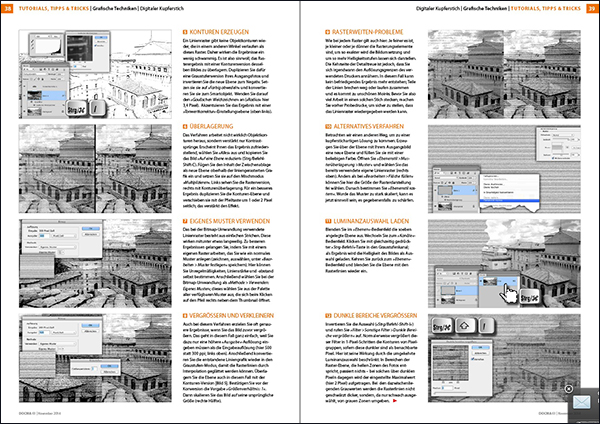
Task: Open the split comparison image beside Überlagerung
Action: (x=95, y=169)
